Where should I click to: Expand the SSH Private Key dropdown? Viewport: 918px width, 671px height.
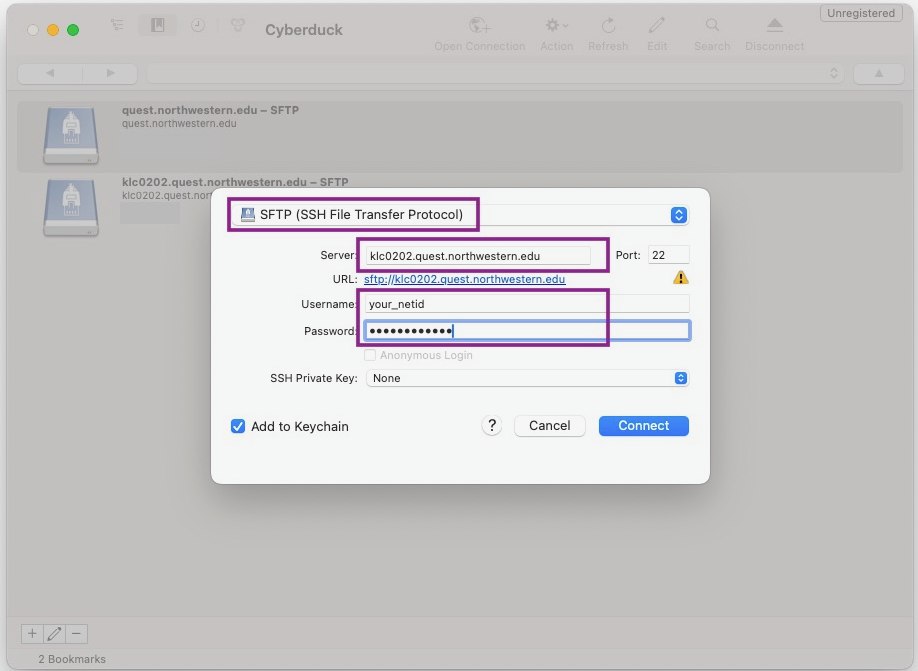pos(527,378)
